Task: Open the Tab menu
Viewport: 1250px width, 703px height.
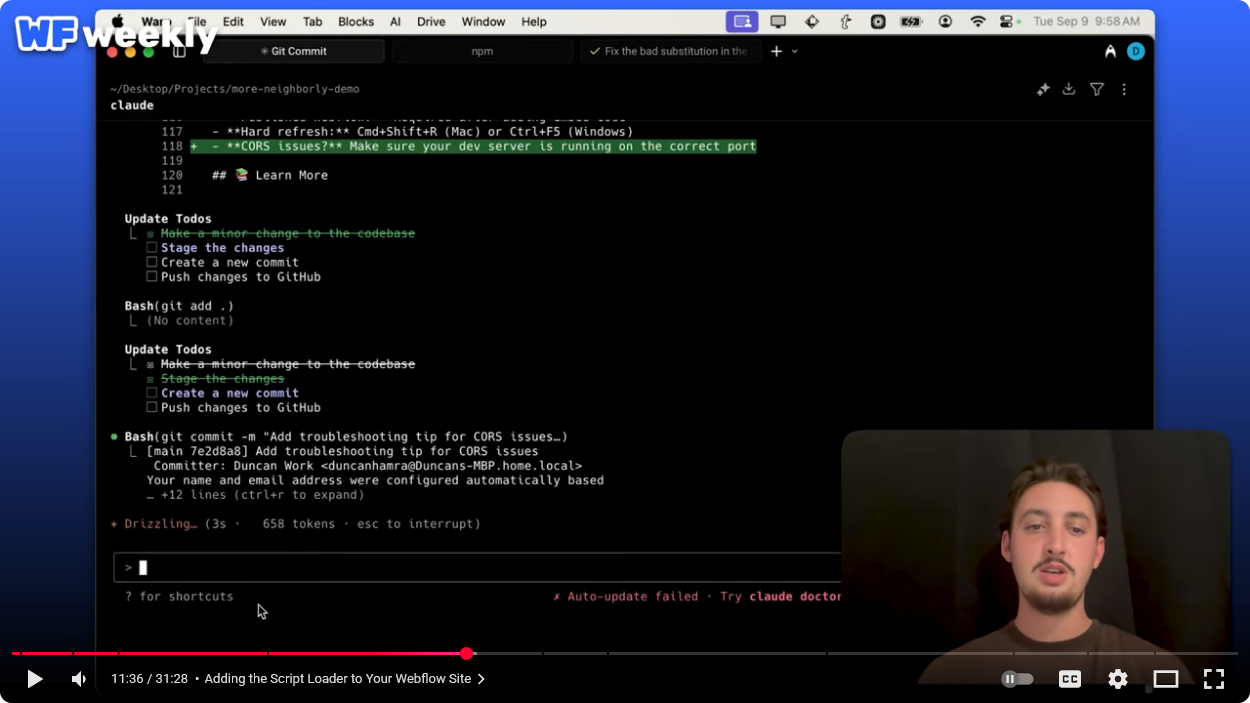Action: point(312,21)
